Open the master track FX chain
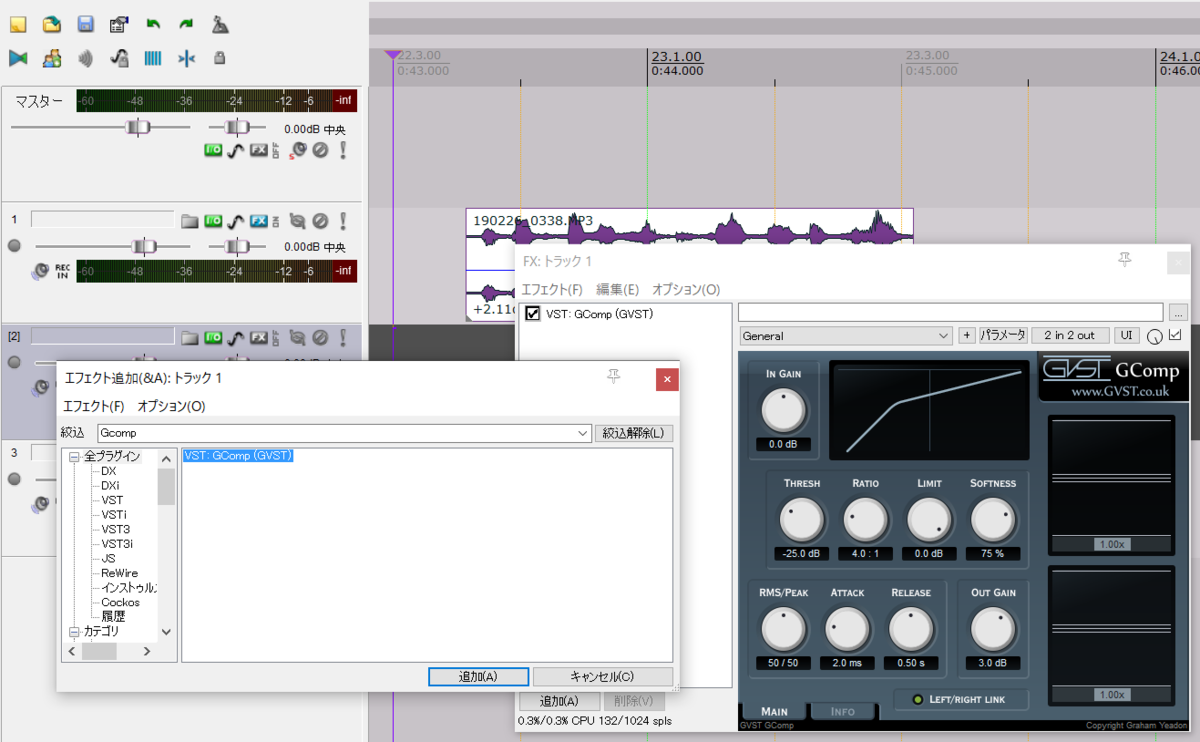Screen dimensions: 1200x742 tap(259, 150)
